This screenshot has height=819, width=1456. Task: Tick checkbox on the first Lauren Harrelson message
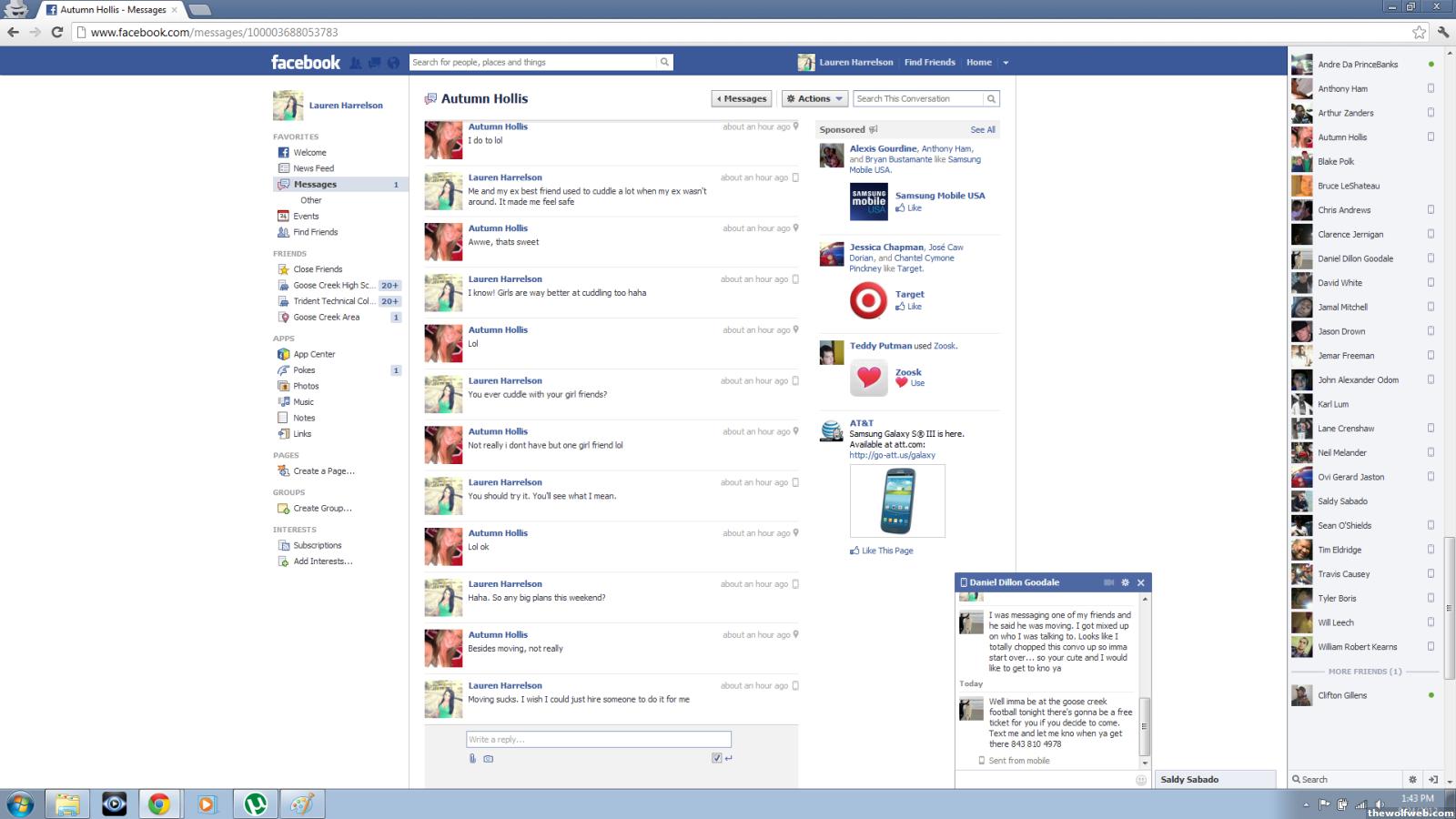click(795, 177)
